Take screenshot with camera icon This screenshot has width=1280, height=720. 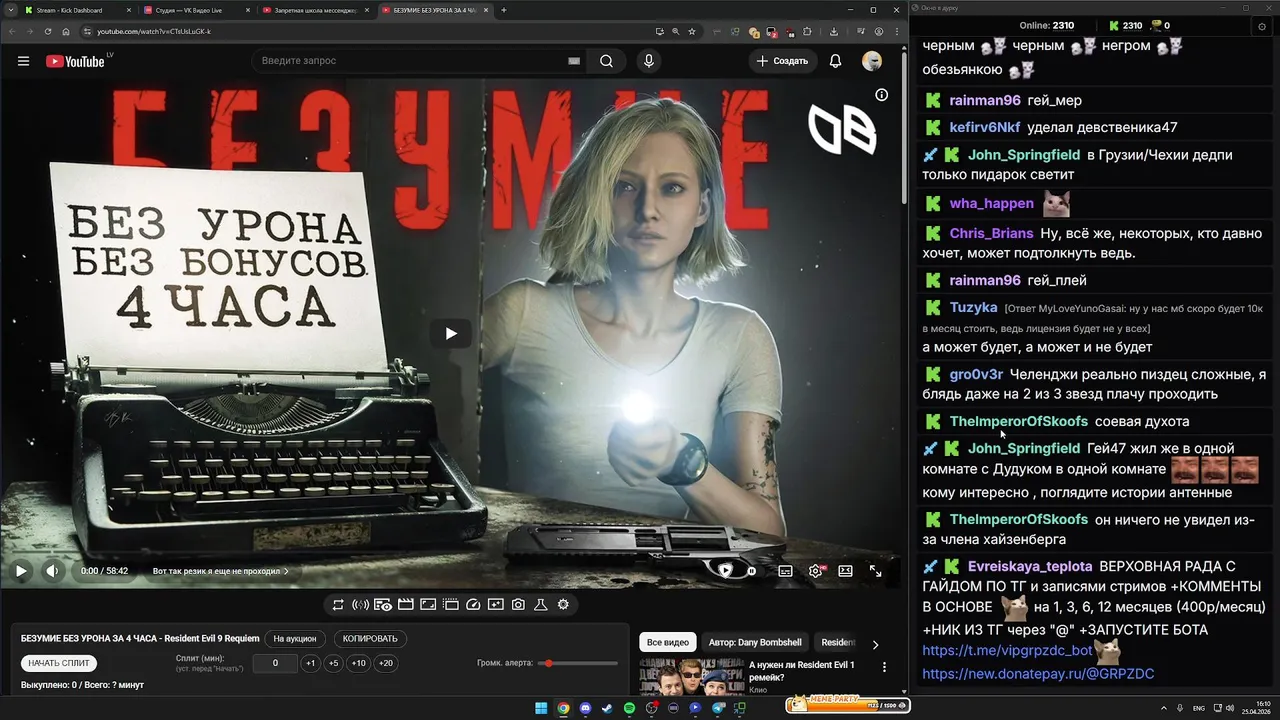(x=518, y=604)
